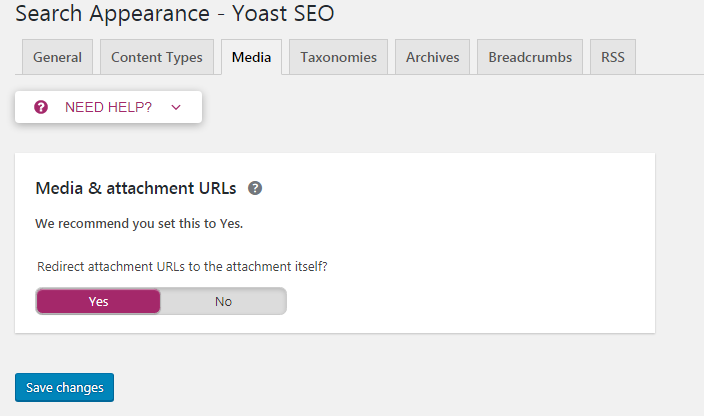The width and height of the screenshot is (704, 416).
Task: Click help icon beside Media & attachment URLs
Action: click(x=255, y=188)
